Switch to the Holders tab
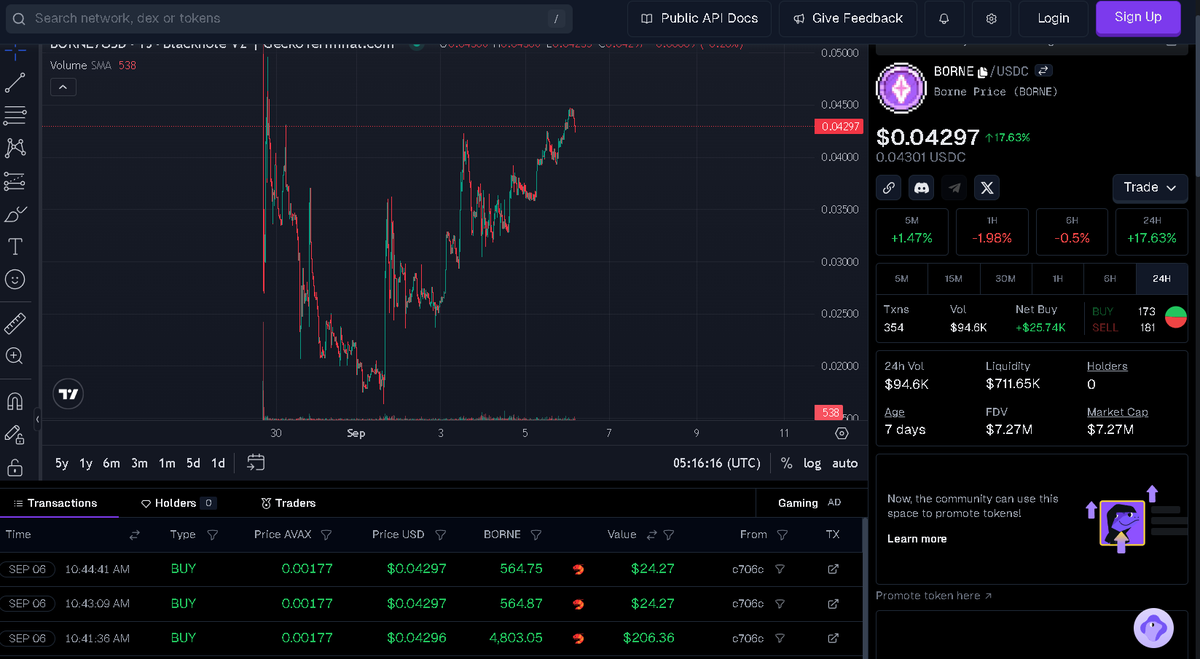1200x659 pixels. [177, 503]
